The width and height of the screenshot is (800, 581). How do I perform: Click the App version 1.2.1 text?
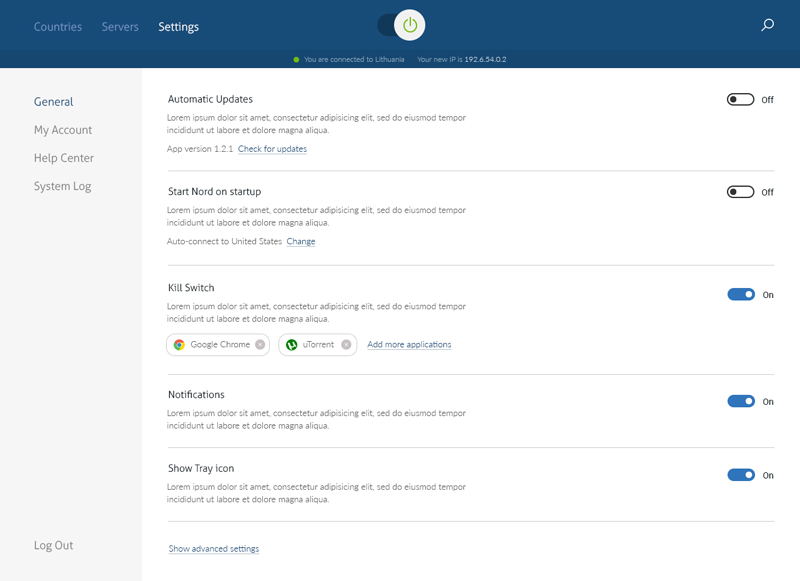(x=199, y=149)
